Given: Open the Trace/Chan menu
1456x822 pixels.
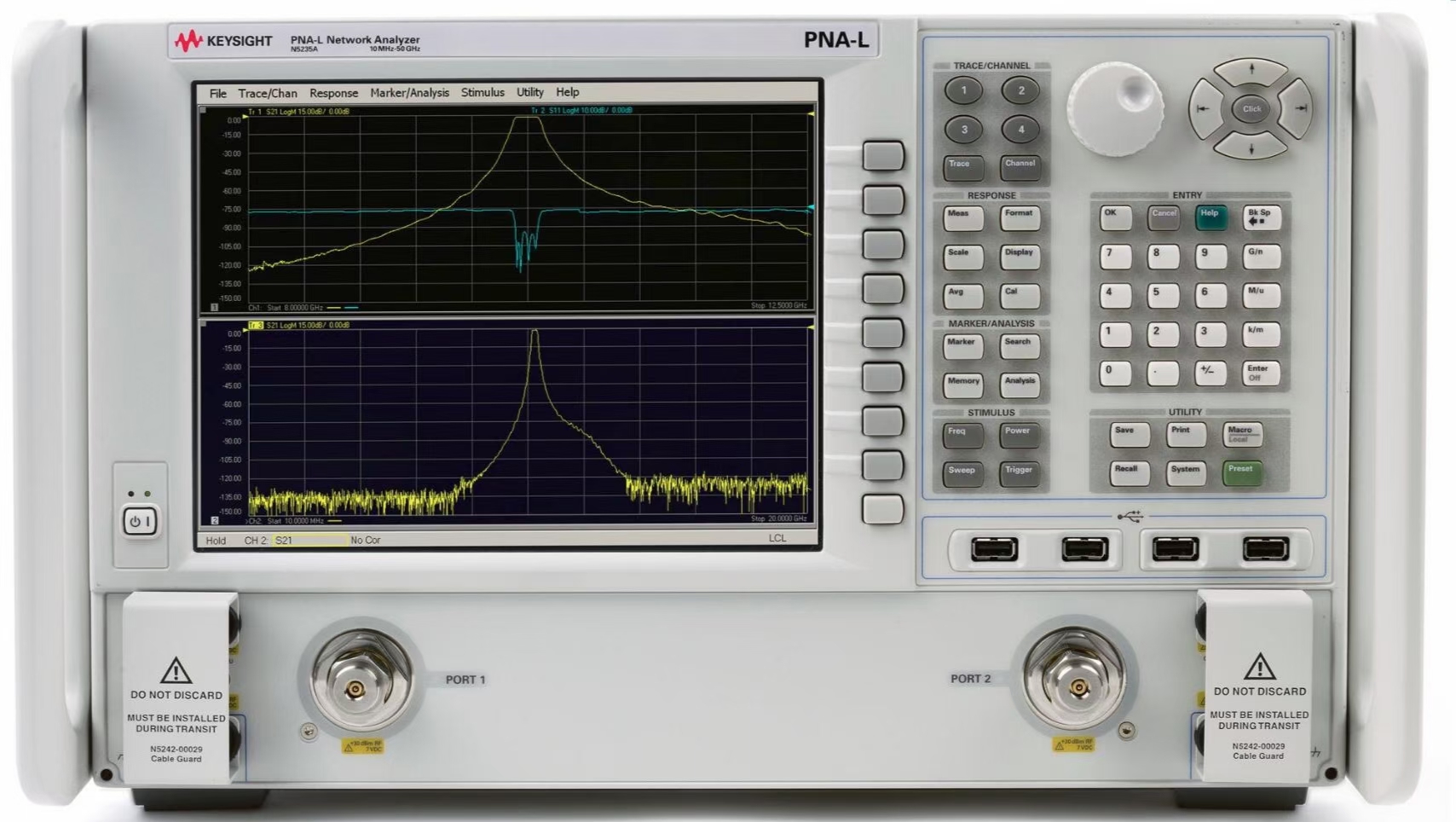Looking at the screenshot, I should (268, 93).
